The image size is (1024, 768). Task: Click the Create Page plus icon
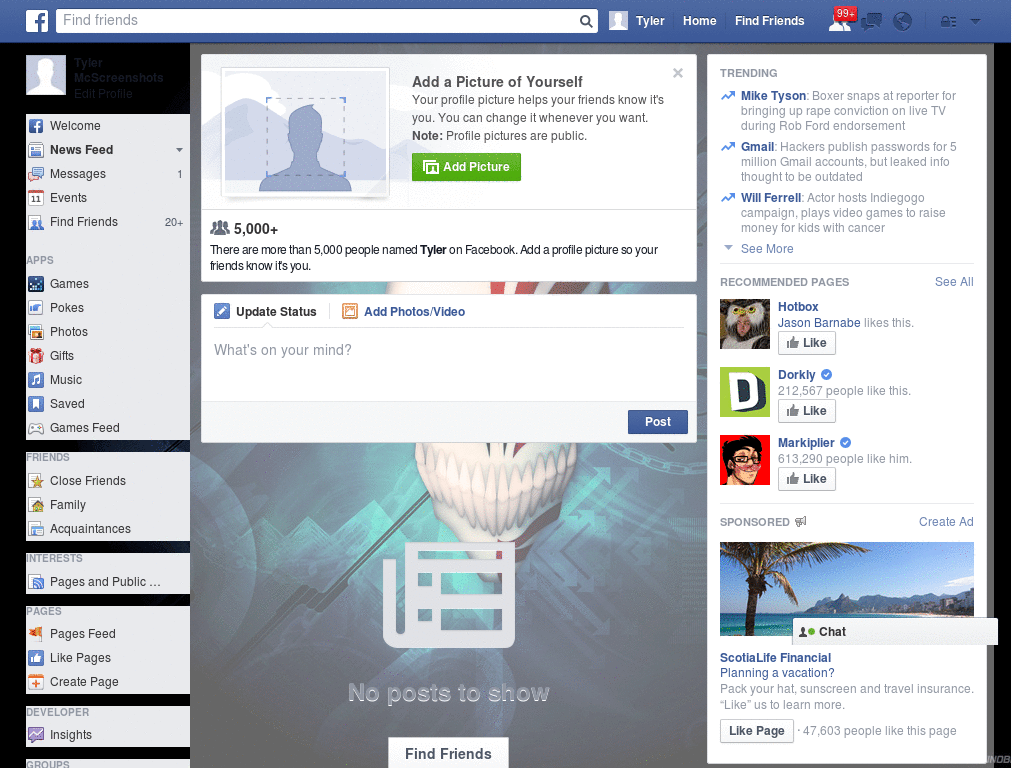coord(36,682)
